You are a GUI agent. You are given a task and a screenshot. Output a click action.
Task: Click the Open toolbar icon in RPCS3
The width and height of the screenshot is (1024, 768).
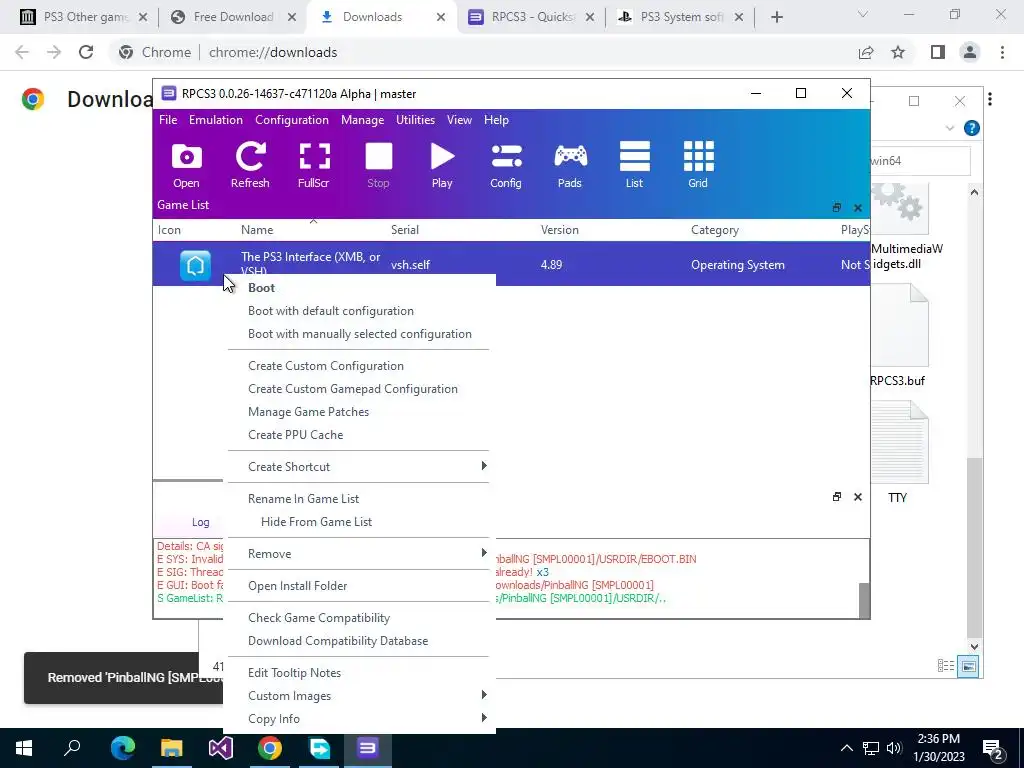[x=186, y=165]
